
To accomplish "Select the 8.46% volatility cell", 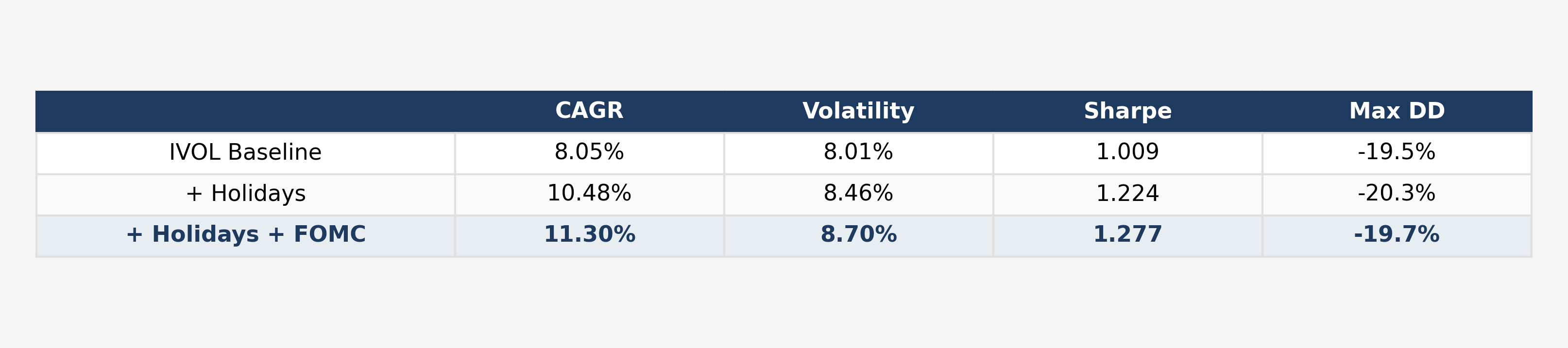I will (858, 194).
